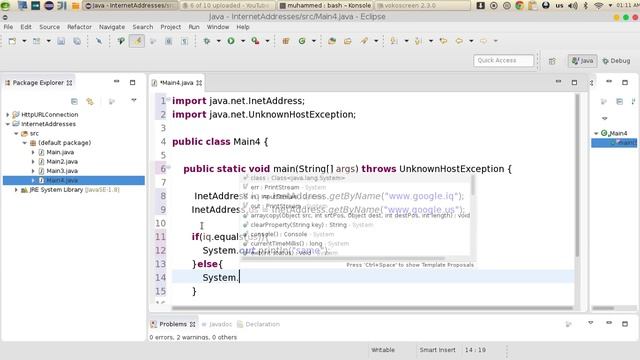Maximize the editor area
The image size is (640, 360).
574,82
